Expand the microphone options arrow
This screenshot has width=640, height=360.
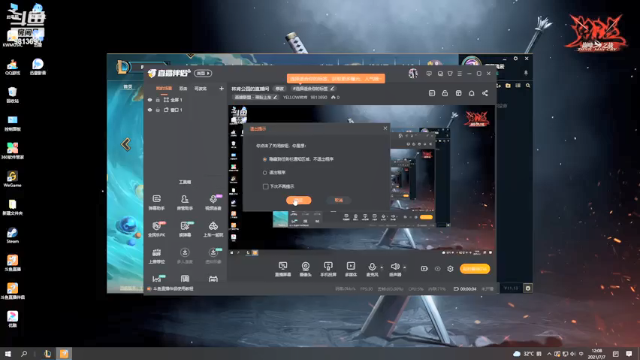point(382,268)
